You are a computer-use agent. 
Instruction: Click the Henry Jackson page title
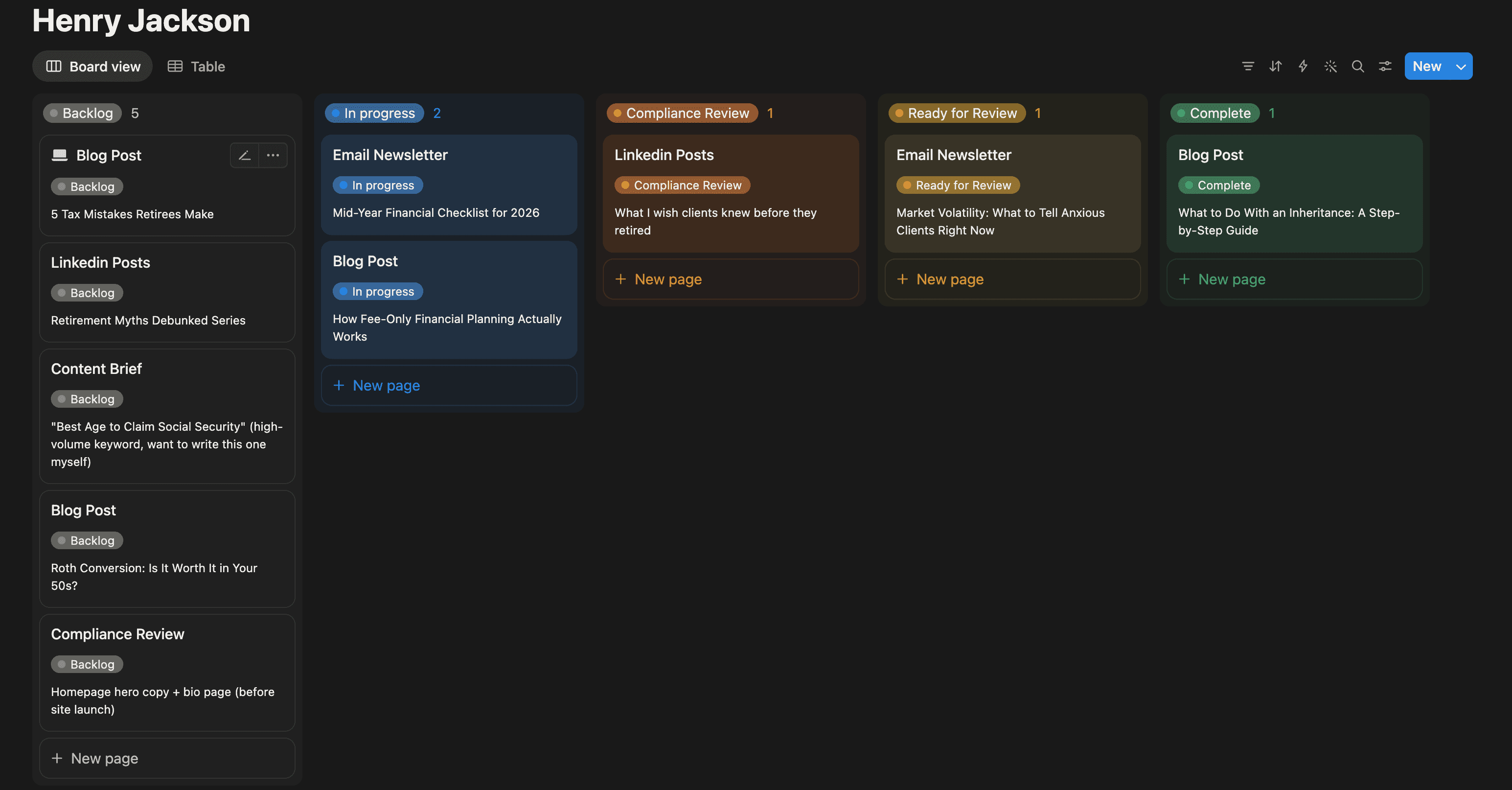tap(141, 21)
